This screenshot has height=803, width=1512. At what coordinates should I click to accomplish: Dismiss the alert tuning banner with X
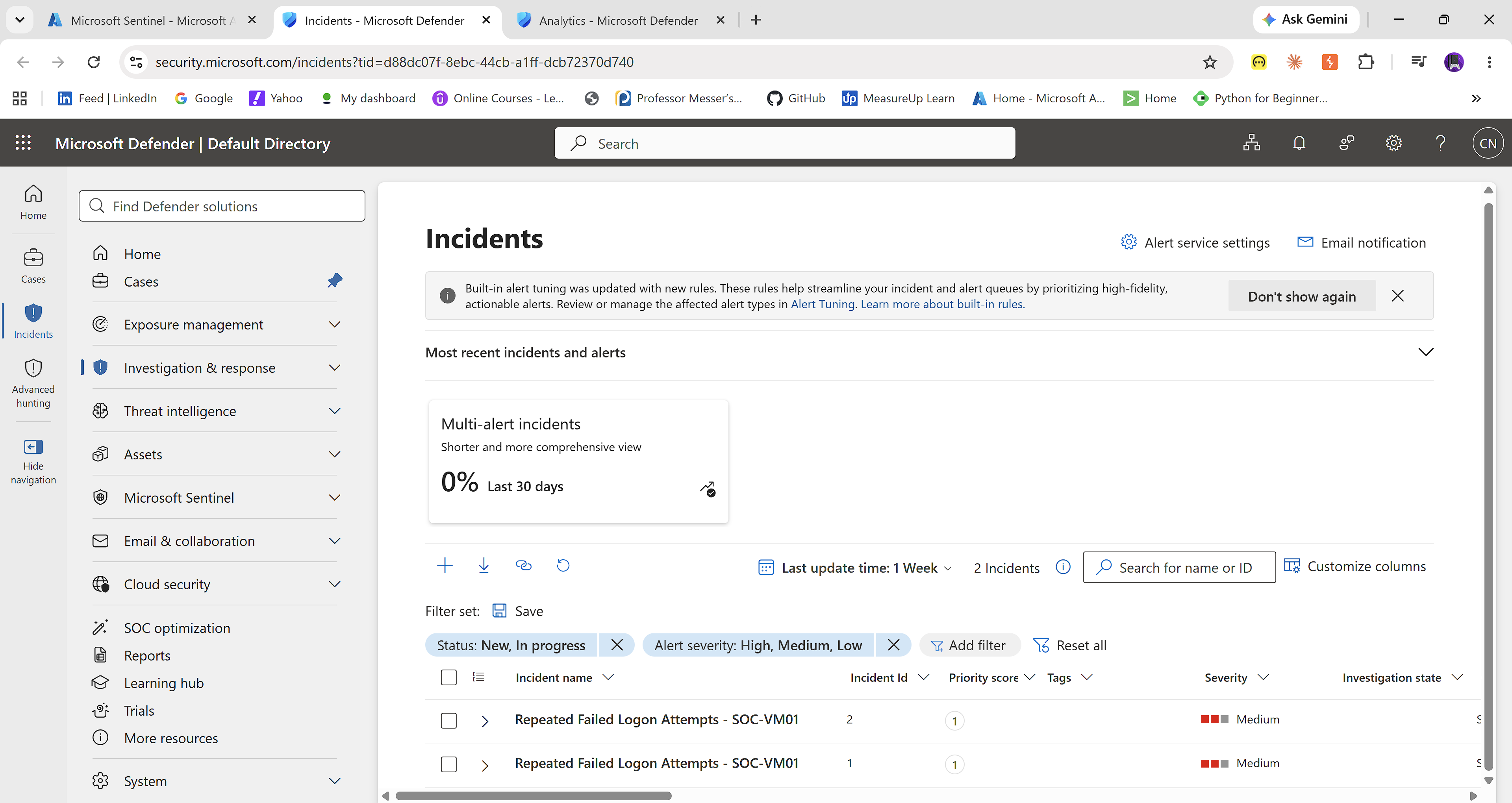click(x=1397, y=296)
